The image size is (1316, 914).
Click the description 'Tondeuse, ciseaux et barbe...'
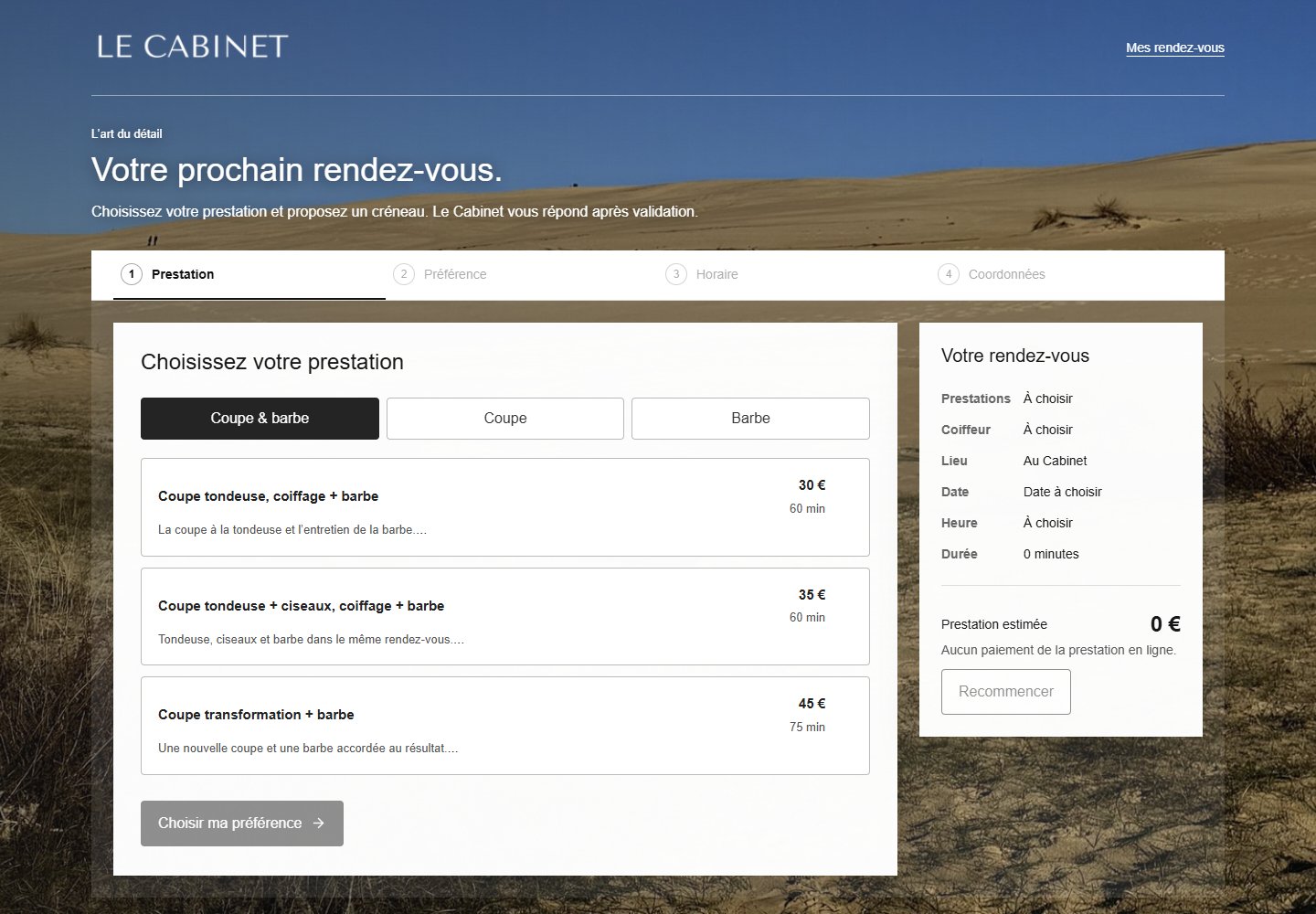coord(311,640)
